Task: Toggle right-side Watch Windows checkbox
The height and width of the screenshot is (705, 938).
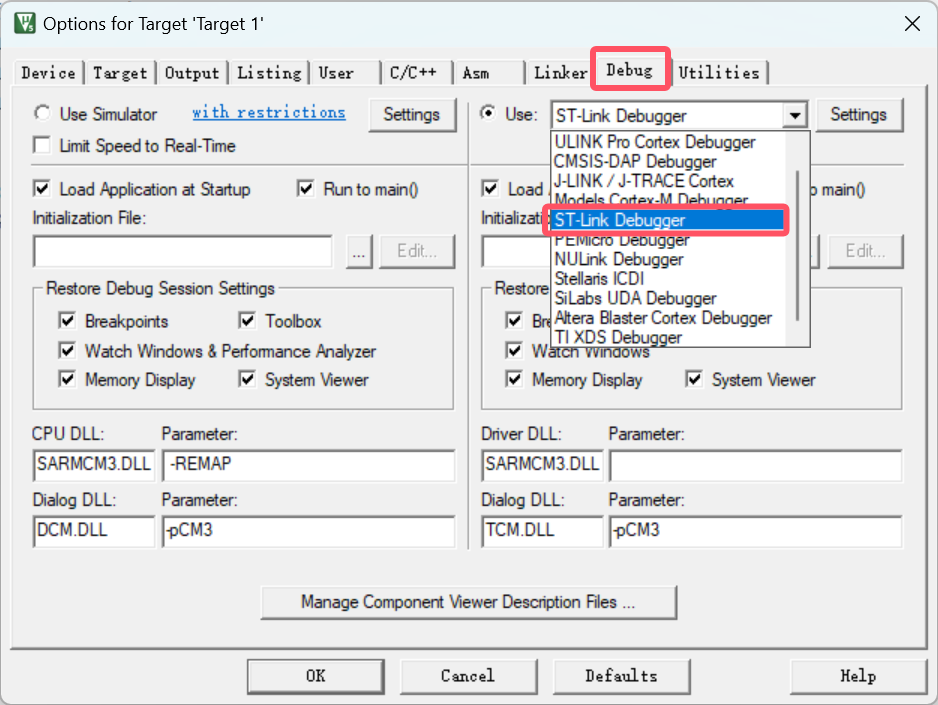Action: point(514,350)
